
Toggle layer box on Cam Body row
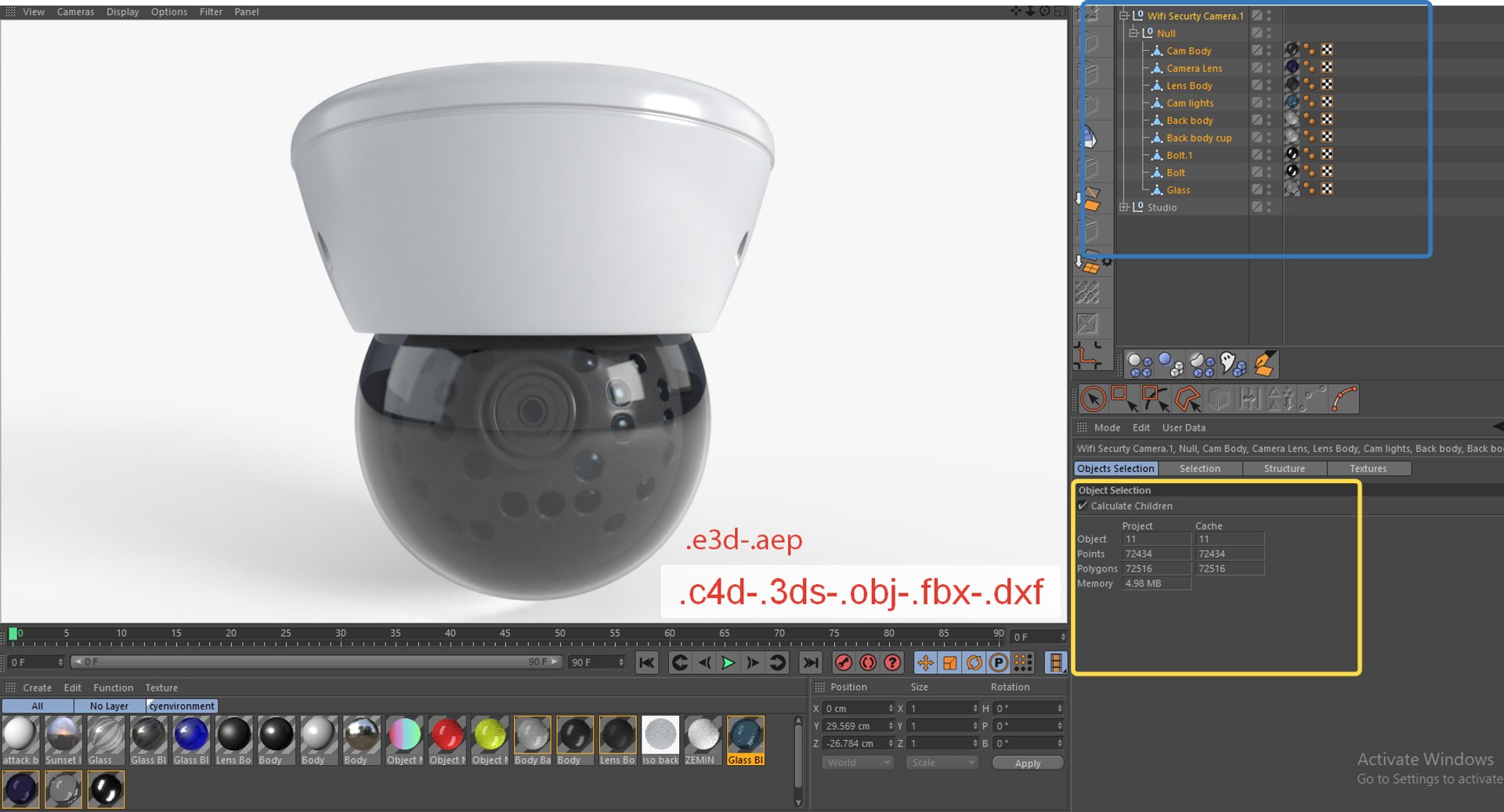1256,49
